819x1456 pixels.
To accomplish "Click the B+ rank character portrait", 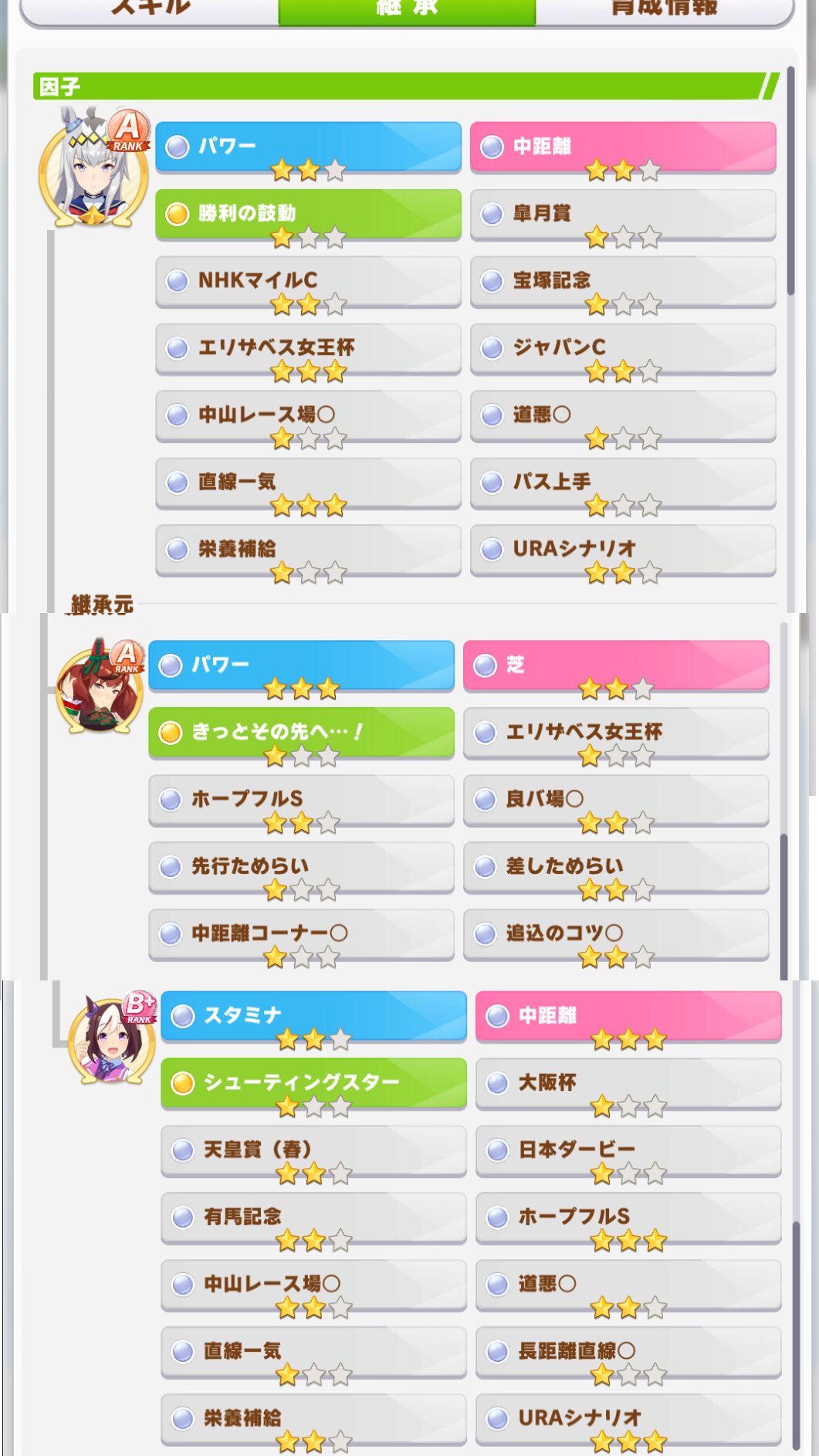I will (113, 1037).
